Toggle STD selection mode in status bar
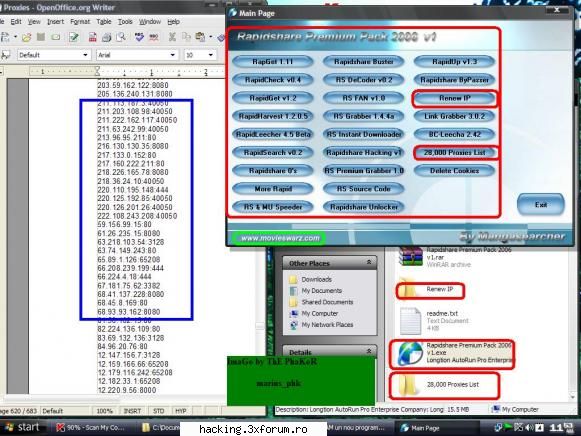This screenshot has height=436, width=581. click(159, 411)
